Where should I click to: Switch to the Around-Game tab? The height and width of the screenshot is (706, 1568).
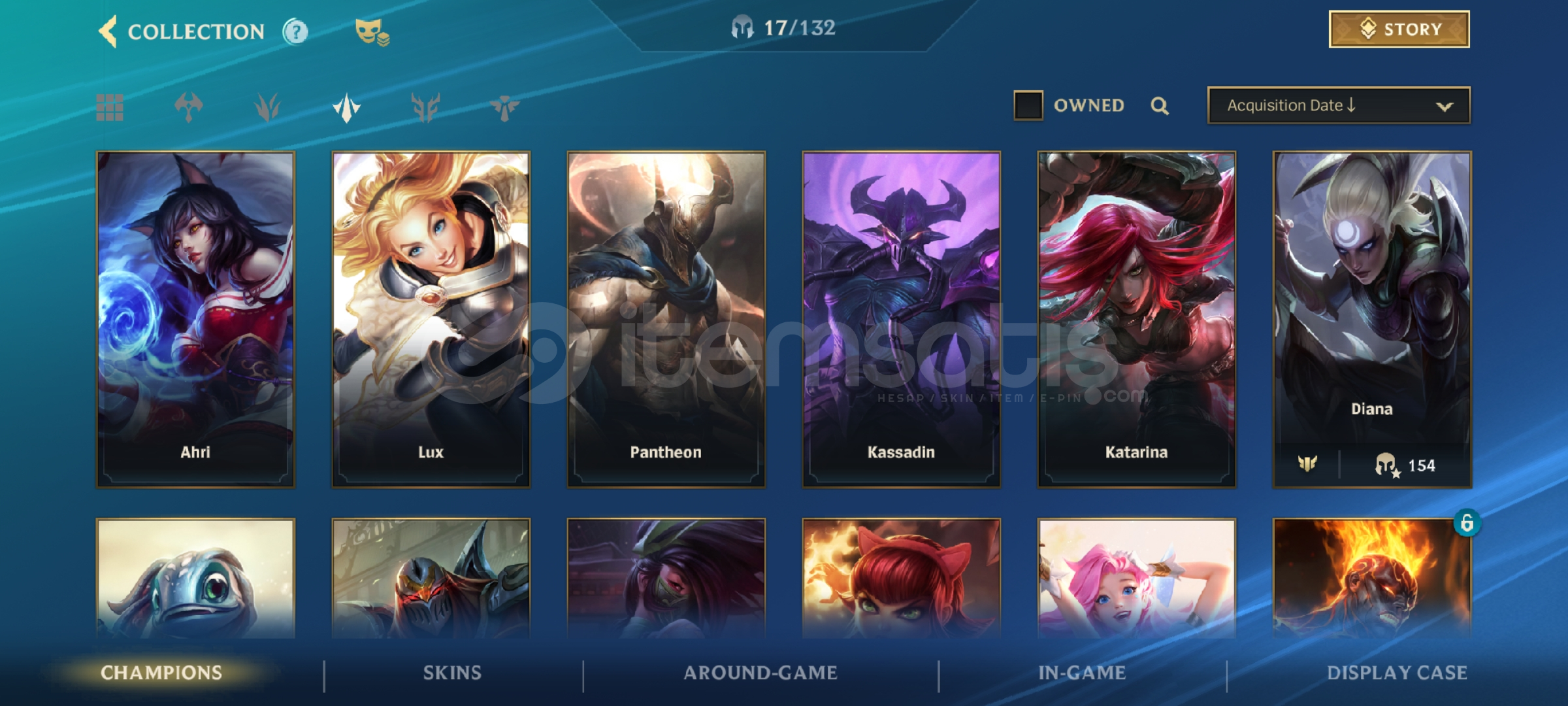(760, 673)
